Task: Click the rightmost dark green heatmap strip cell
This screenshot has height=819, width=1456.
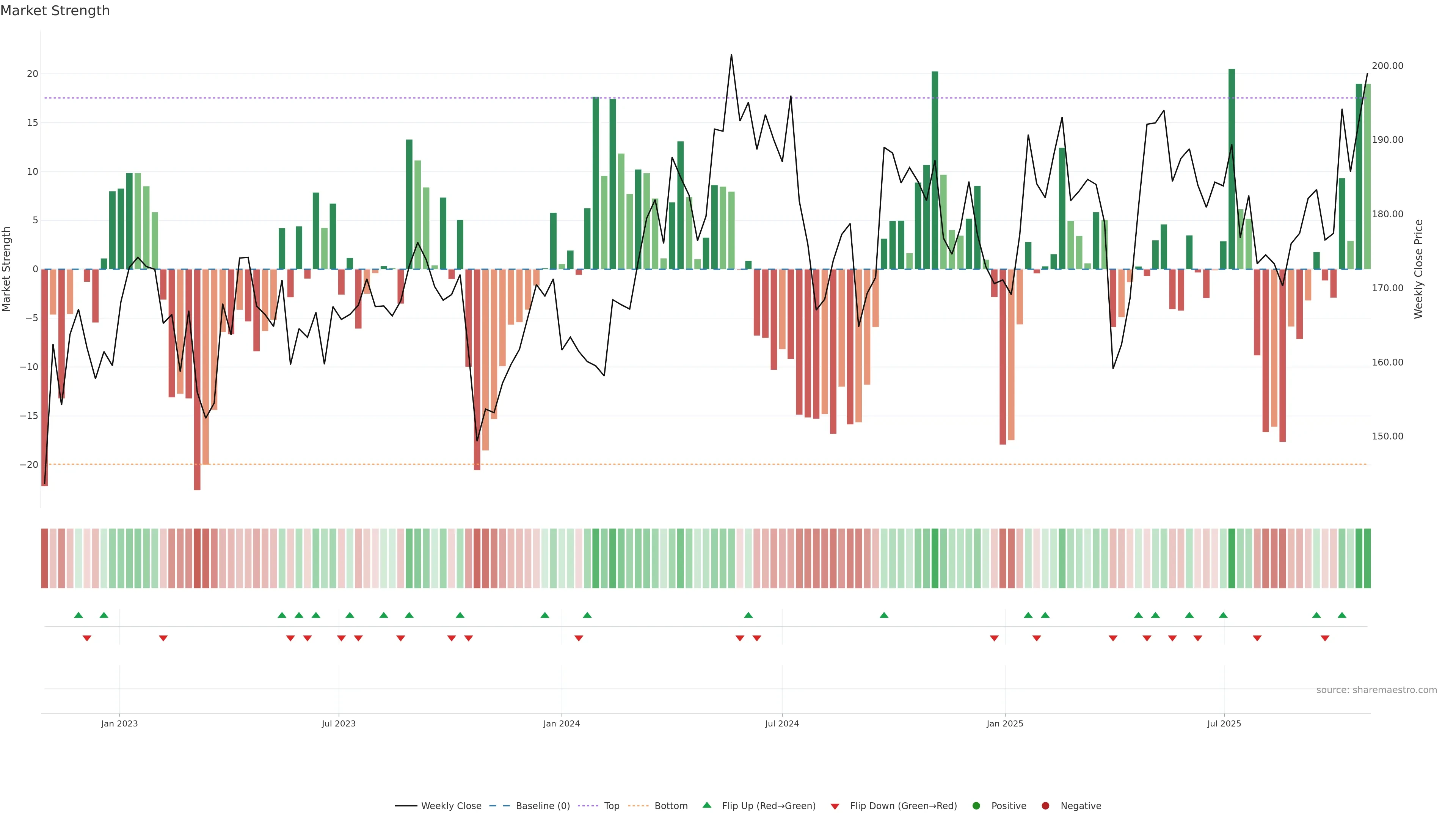Action: tap(1367, 558)
